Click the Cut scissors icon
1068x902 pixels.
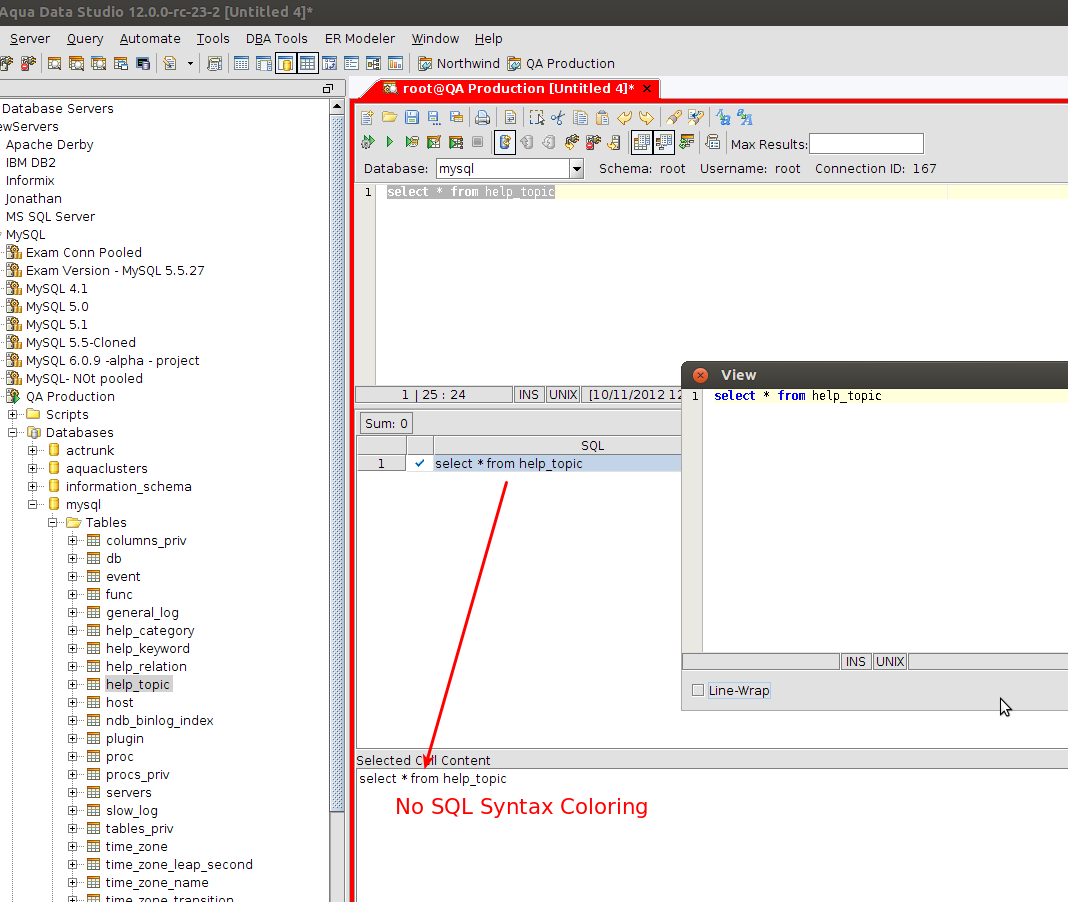click(558, 118)
